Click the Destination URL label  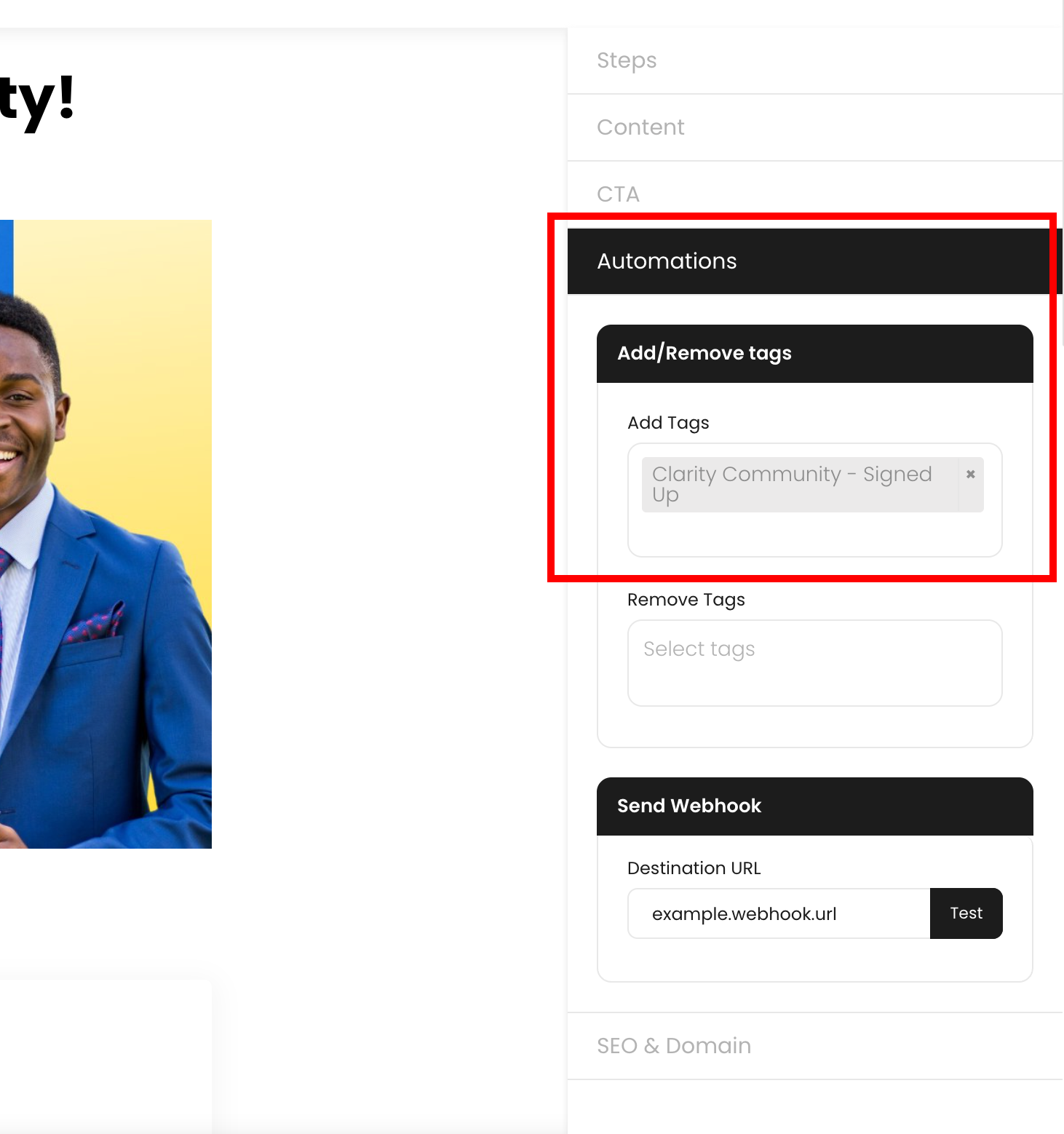pyautogui.click(x=694, y=868)
